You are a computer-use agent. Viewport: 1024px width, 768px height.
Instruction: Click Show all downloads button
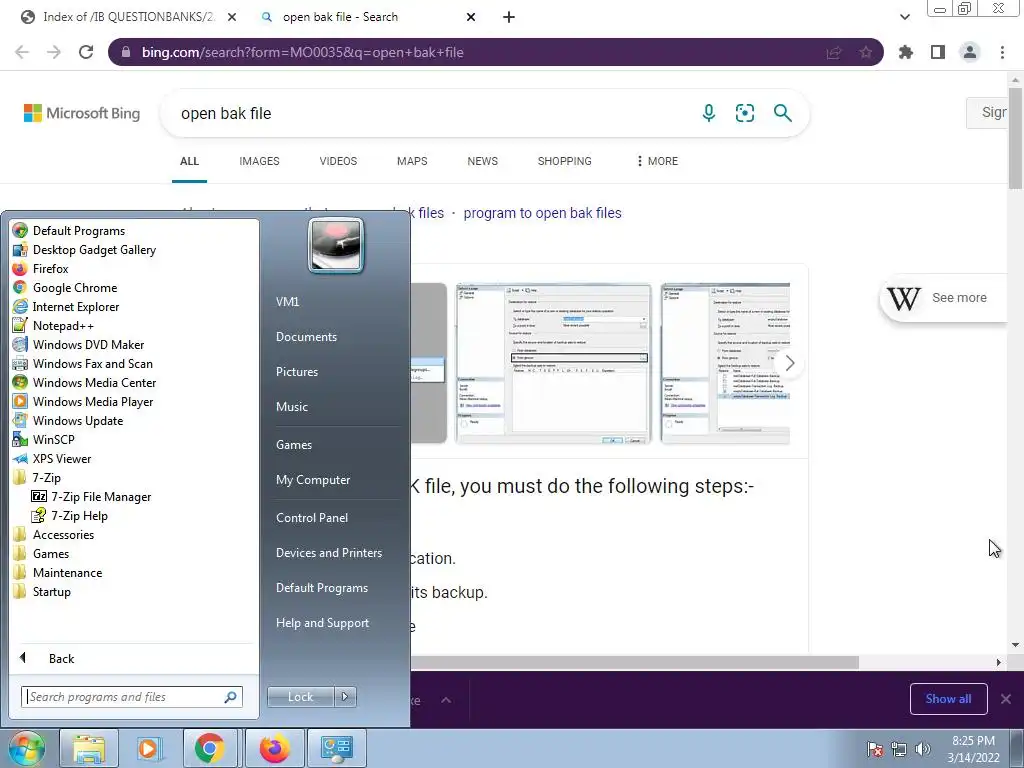point(948,699)
